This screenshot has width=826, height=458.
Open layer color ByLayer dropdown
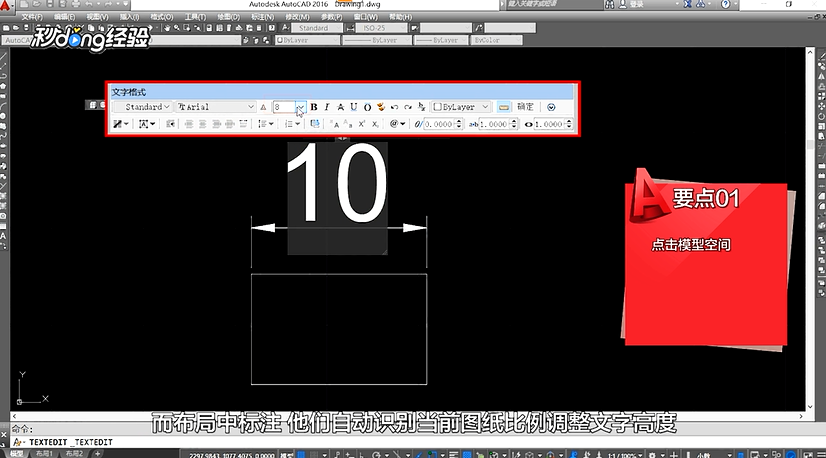coord(307,40)
